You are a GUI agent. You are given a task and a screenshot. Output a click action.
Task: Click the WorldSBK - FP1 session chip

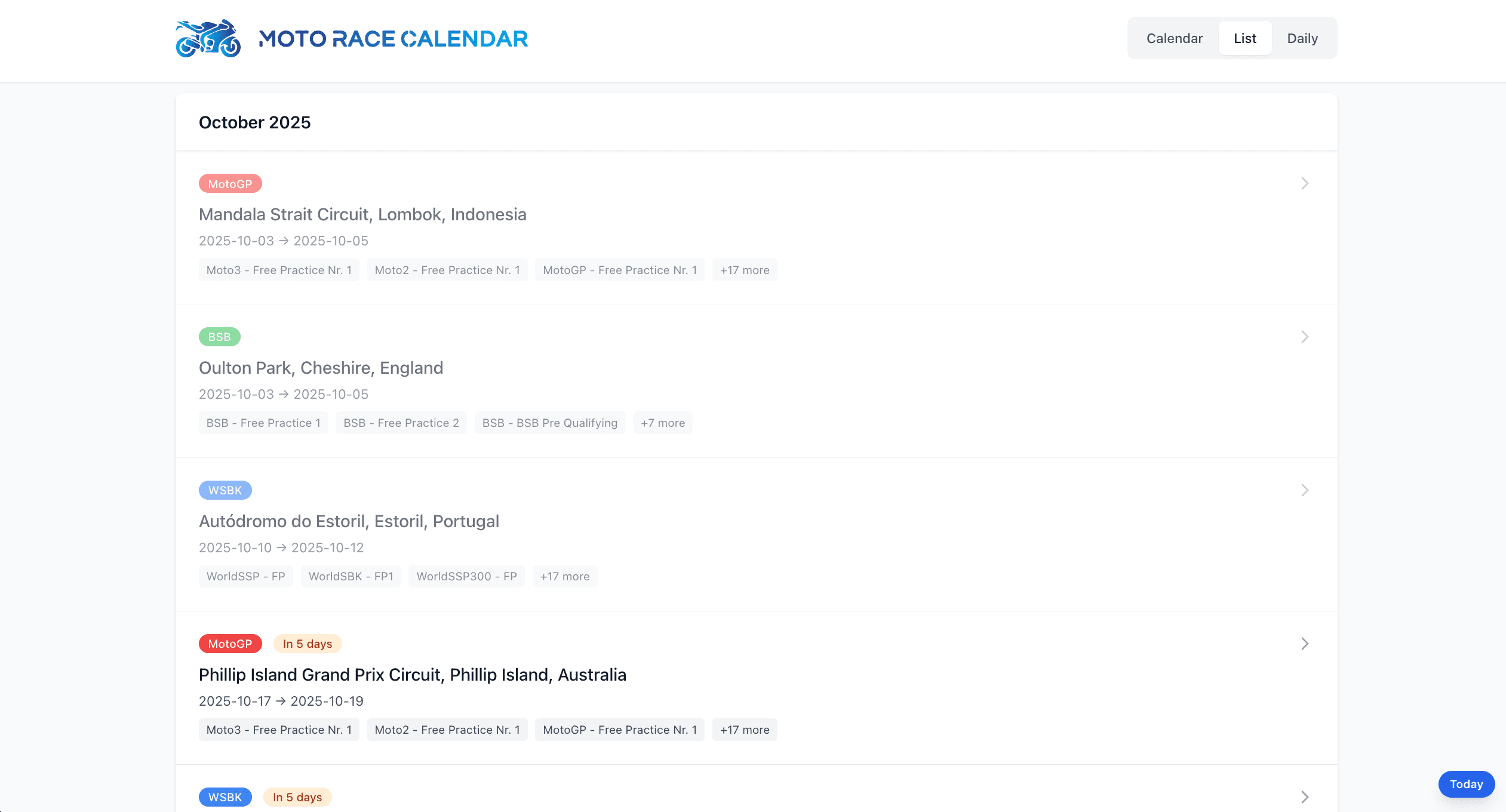[351, 576]
